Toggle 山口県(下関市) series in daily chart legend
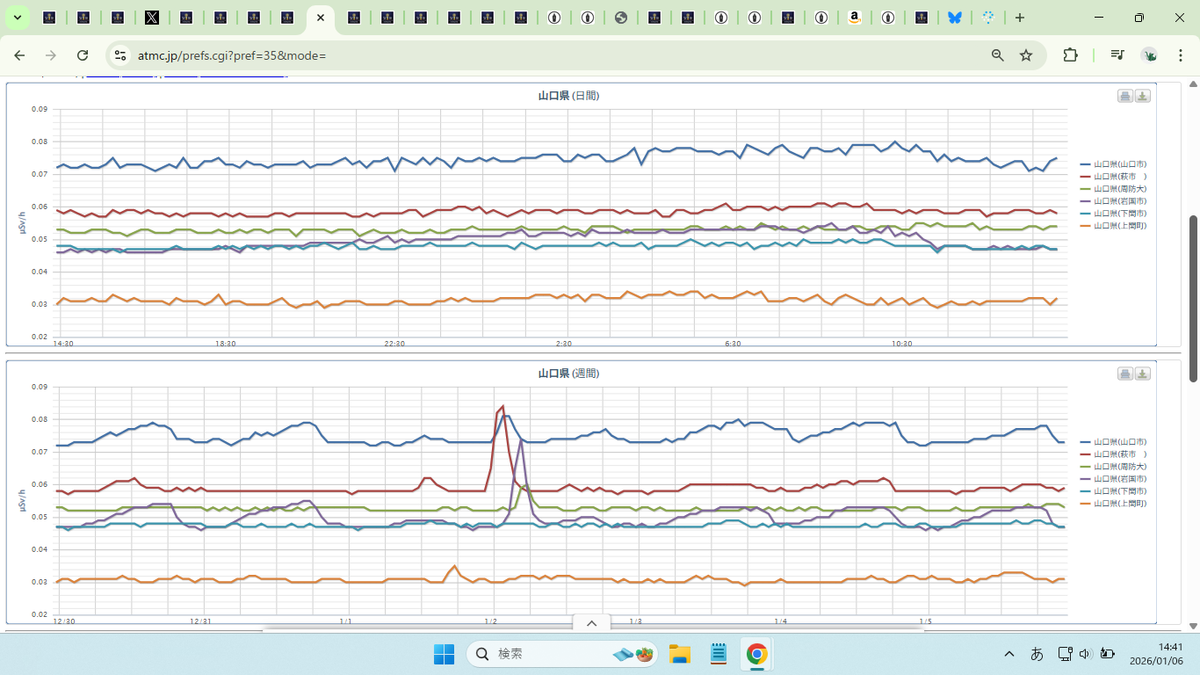This screenshot has width=1200, height=675. point(1113,213)
